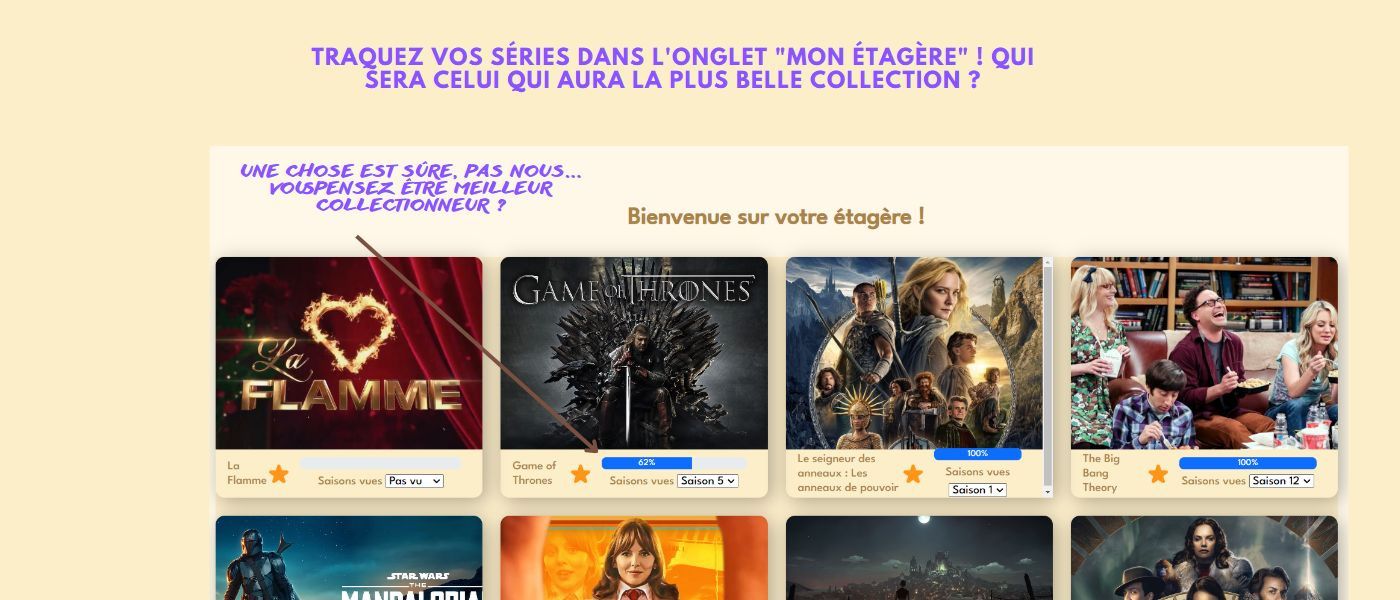This screenshot has height=600, width=1400.
Task: Click The Big Bang Theory 100% progress bar
Action: click(1248, 463)
